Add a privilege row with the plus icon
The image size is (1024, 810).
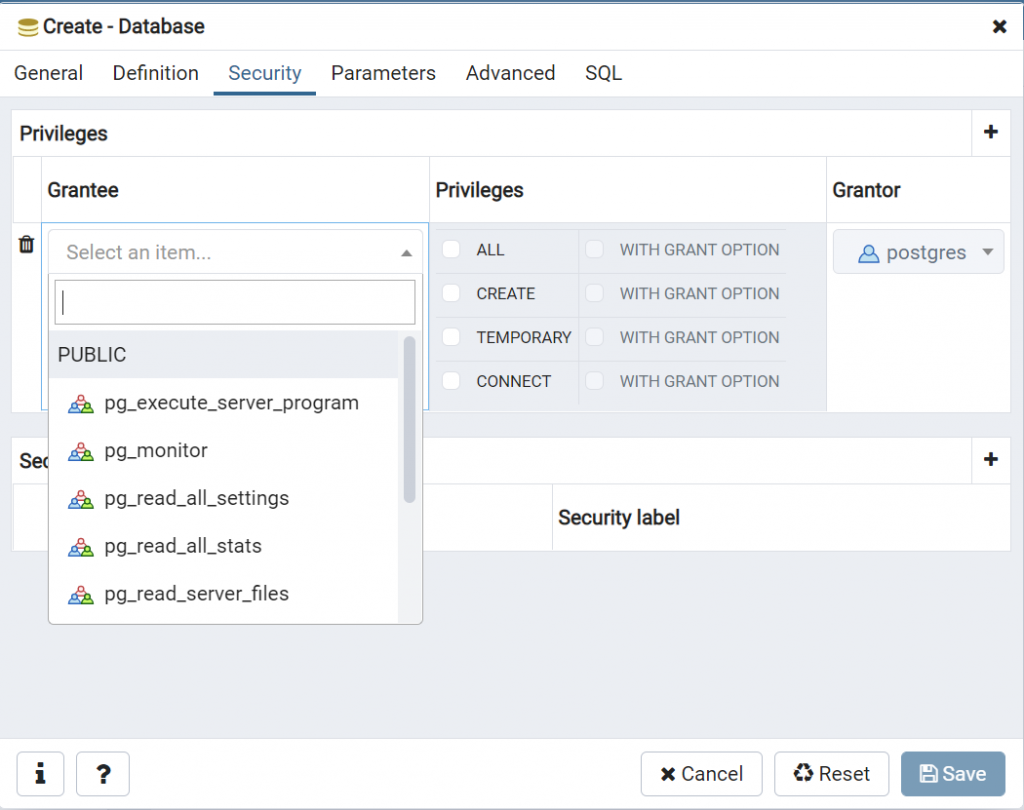point(991,132)
